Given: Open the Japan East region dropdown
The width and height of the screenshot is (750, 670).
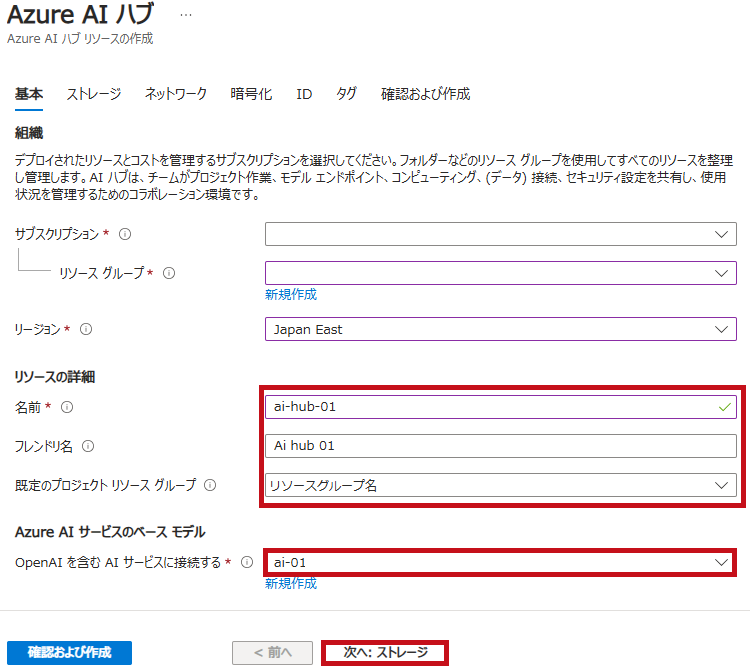Looking at the screenshot, I should (x=501, y=329).
